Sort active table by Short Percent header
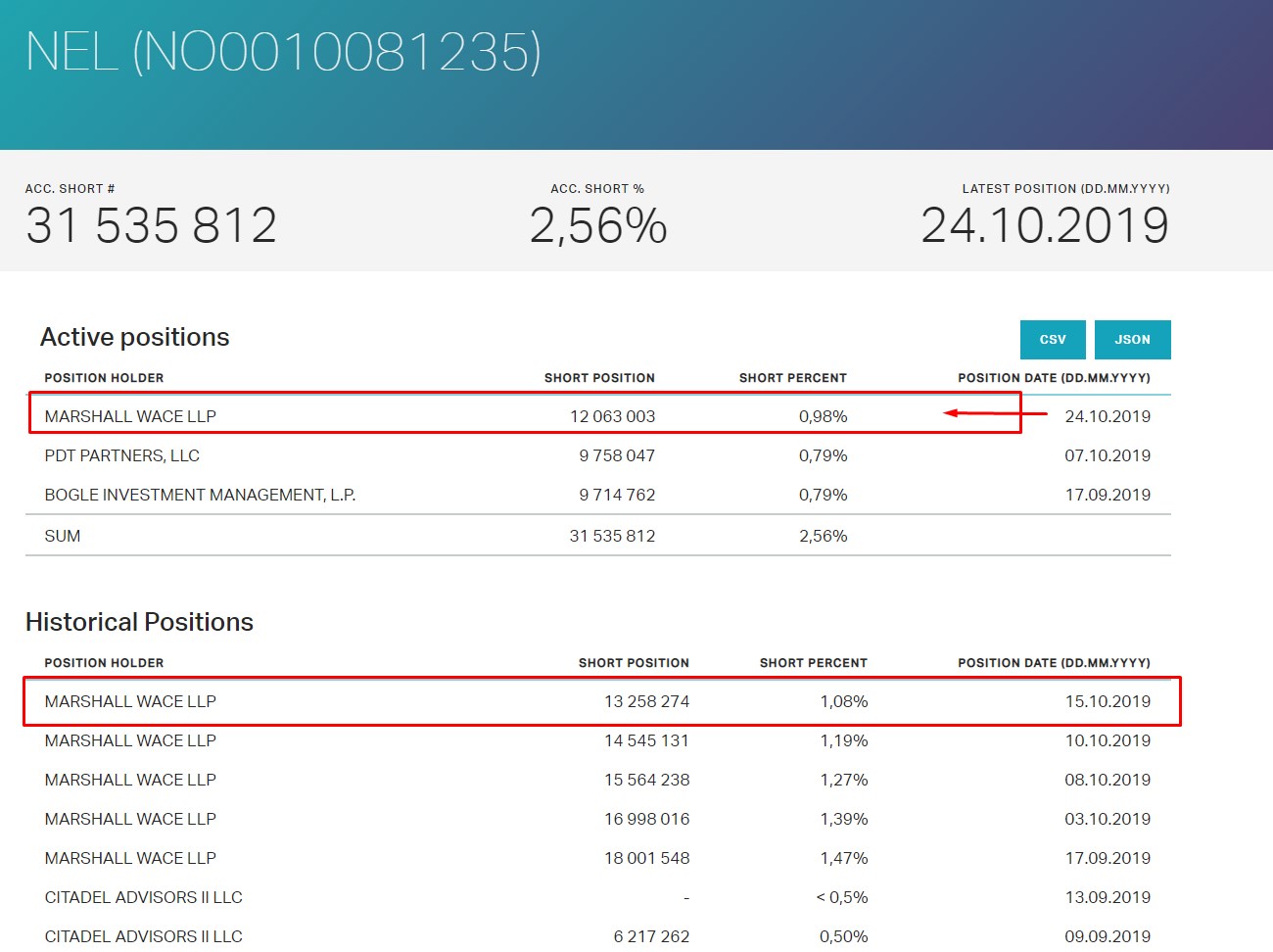Screen dimensions: 1273x952 point(792,378)
